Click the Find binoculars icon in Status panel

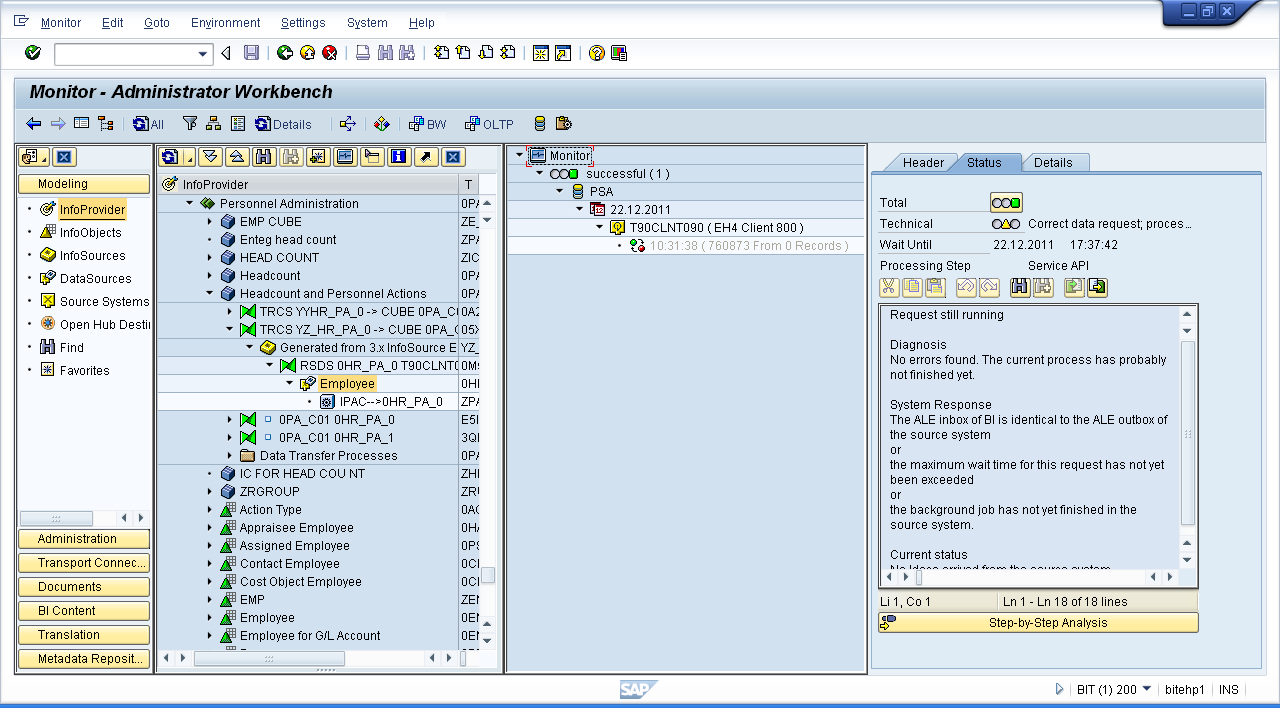[1020, 287]
